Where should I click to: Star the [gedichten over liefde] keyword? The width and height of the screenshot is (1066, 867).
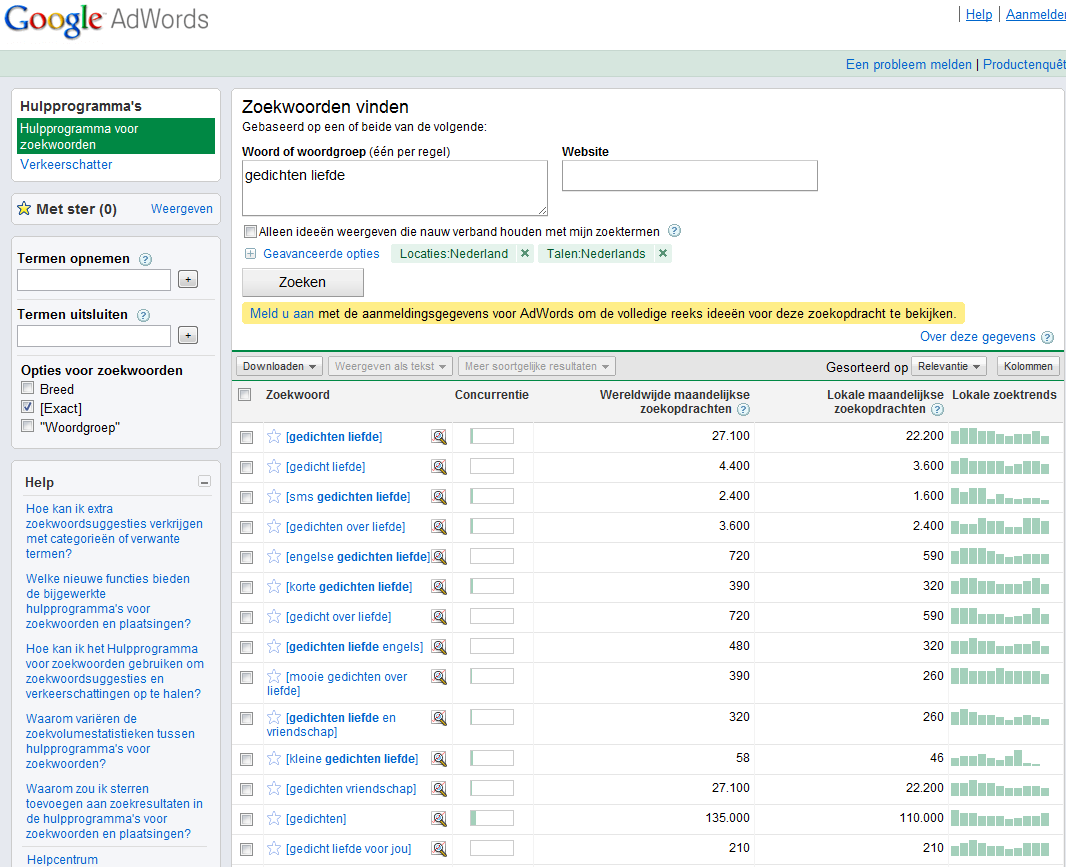click(274, 526)
